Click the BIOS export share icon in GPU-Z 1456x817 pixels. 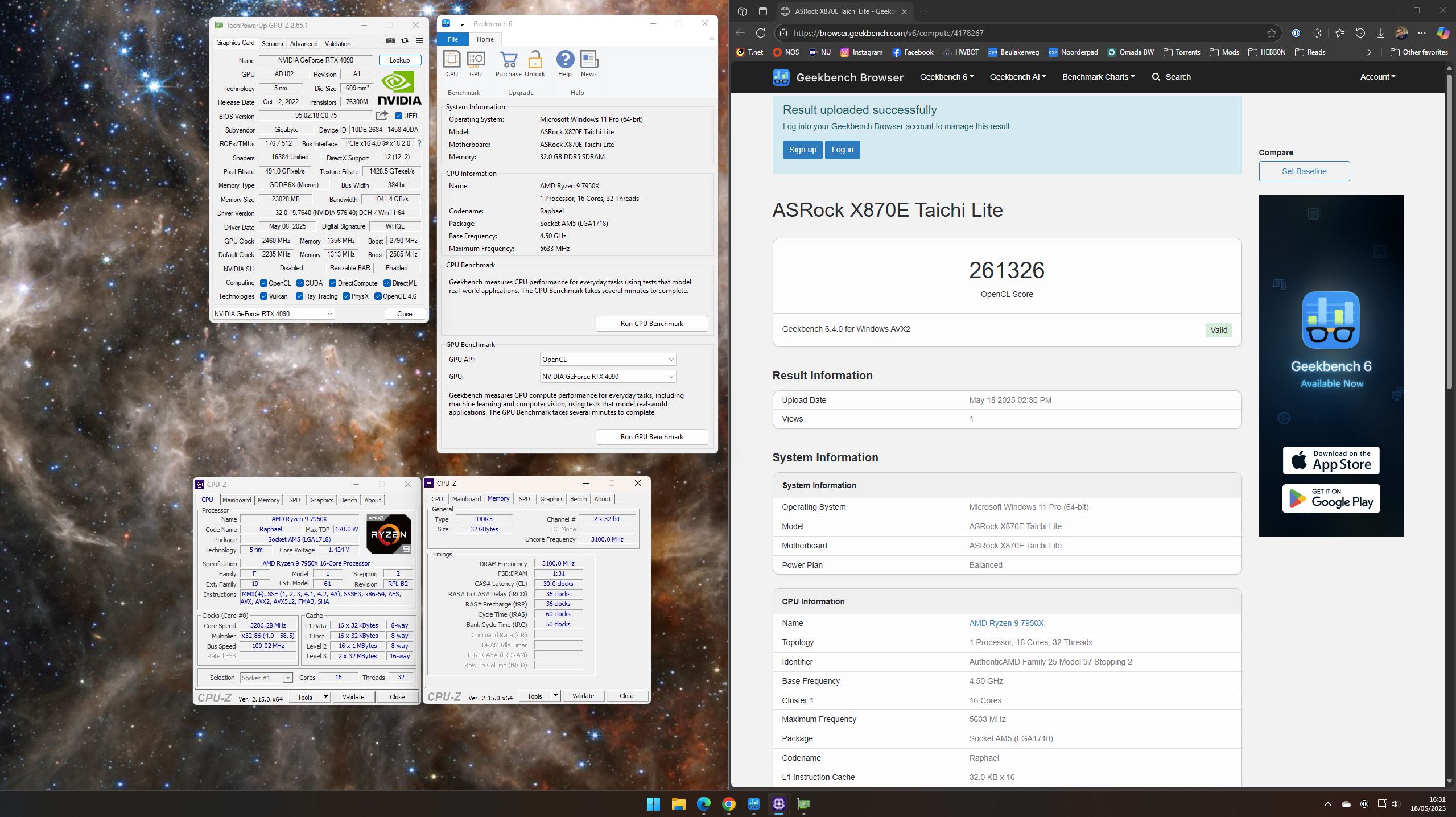(382, 115)
